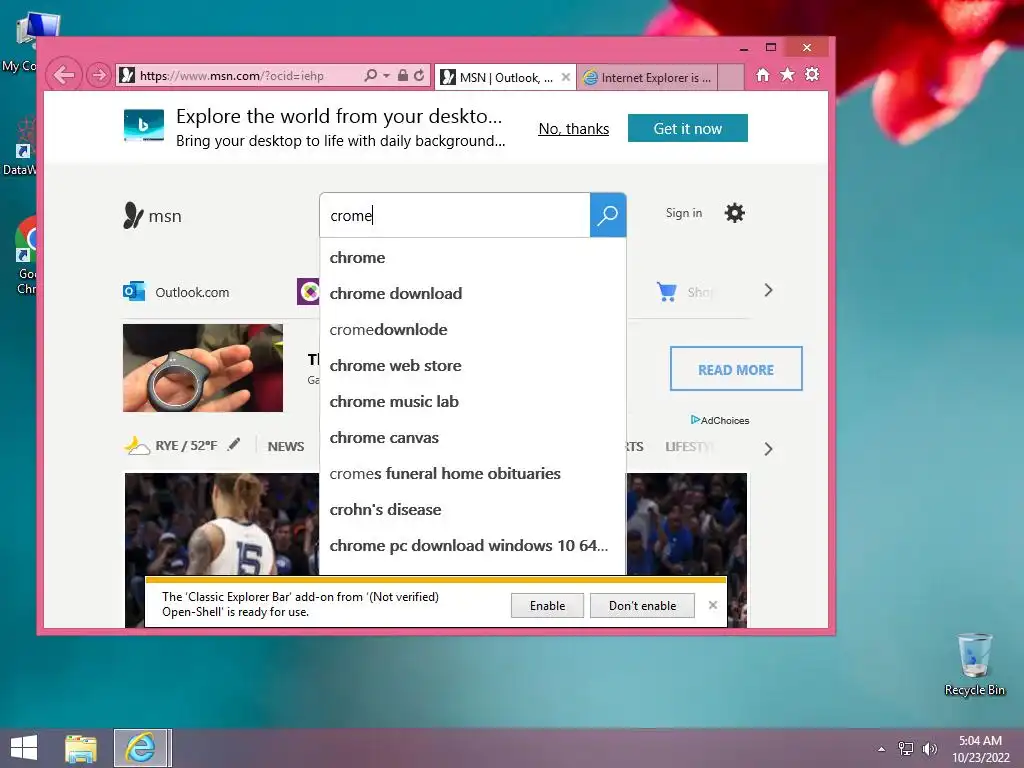Select the Google Chrome desktop shortcut
This screenshot has width=1024, height=768.
pyautogui.click(x=26, y=256)
